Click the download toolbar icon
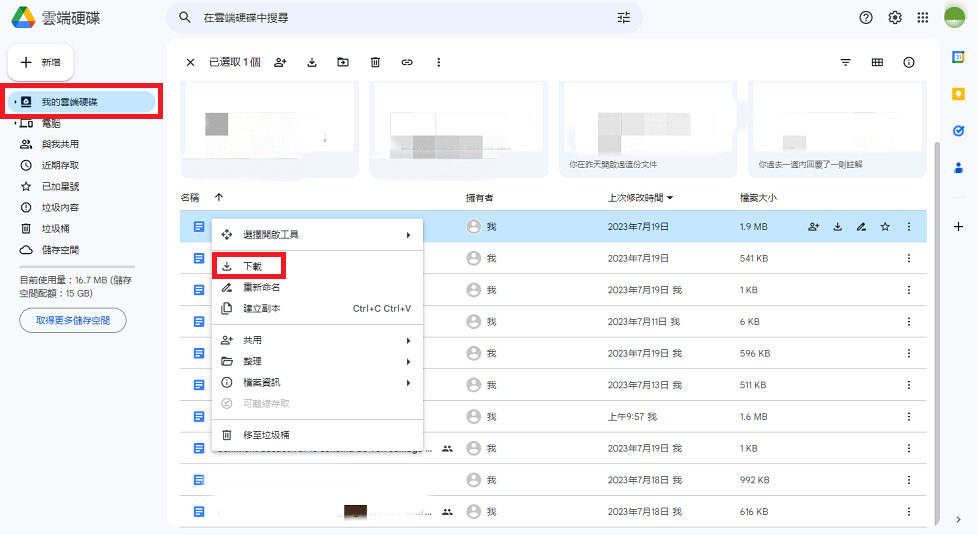978x535 pixels. 312,62
